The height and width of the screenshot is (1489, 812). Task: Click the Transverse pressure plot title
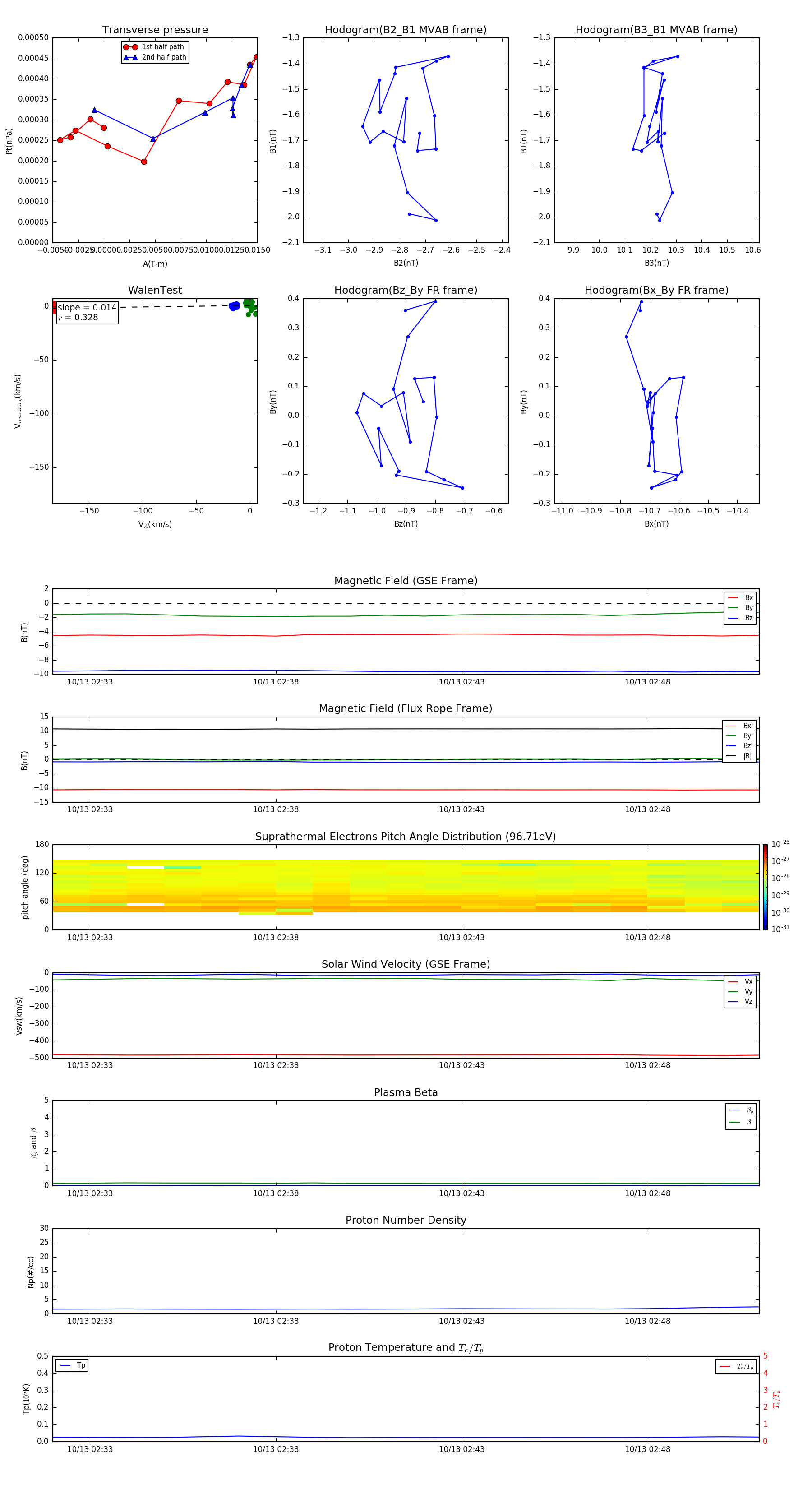tap(155, 30)
